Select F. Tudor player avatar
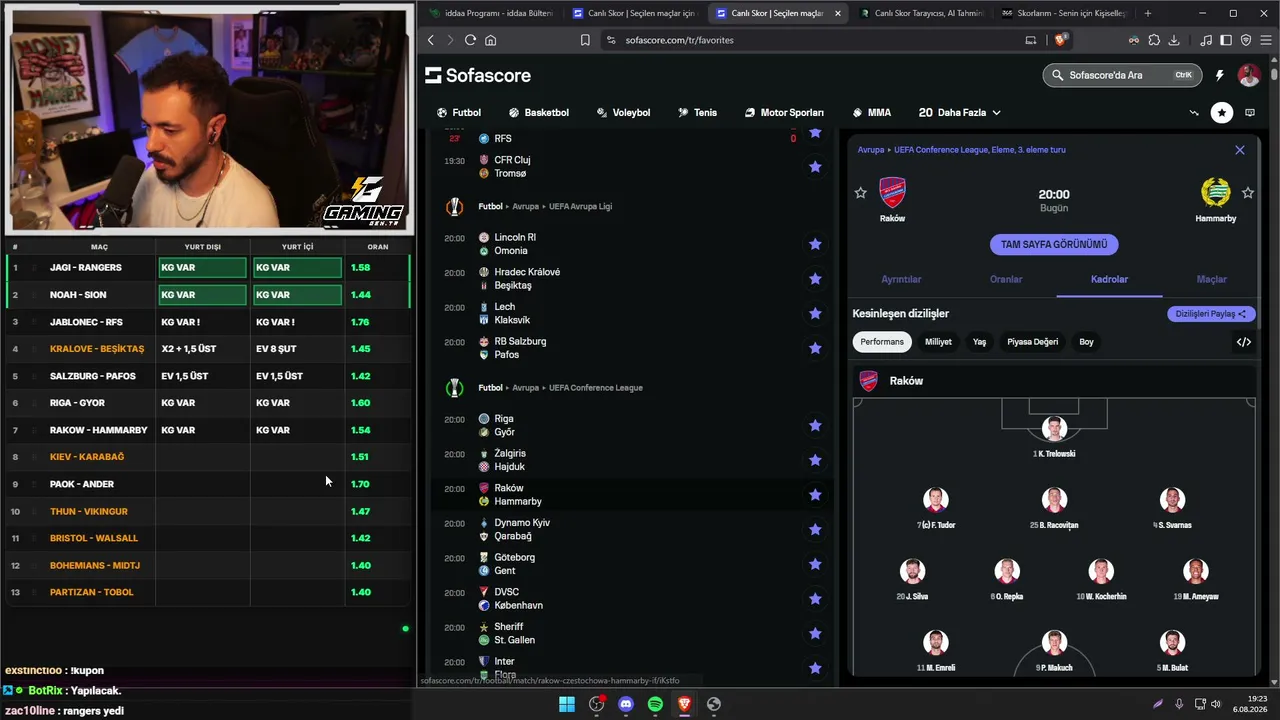The width and height of the screenshot is (1280, 720). tap(935, 500)
